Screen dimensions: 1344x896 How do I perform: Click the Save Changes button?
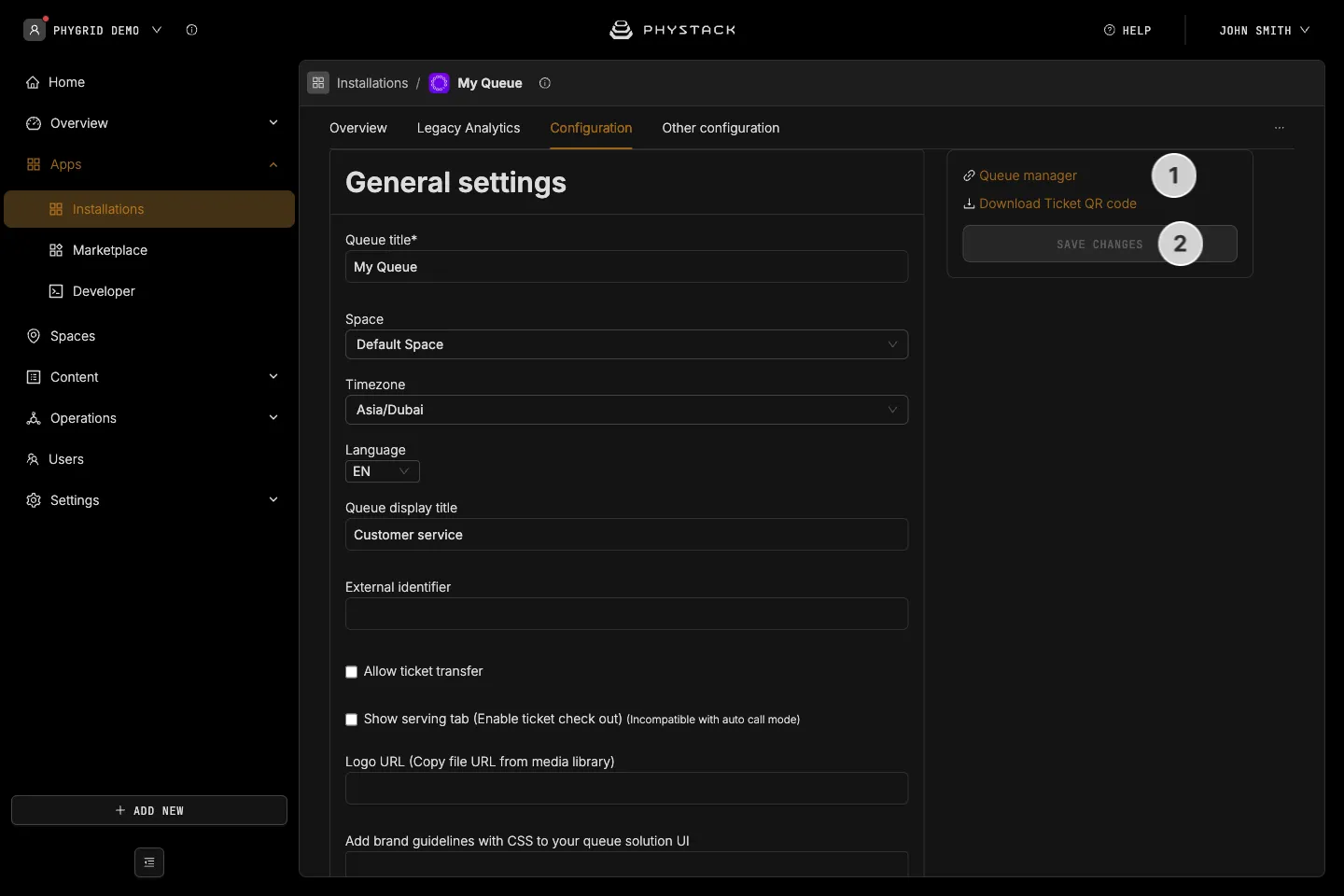click(x=1099, y=244)
